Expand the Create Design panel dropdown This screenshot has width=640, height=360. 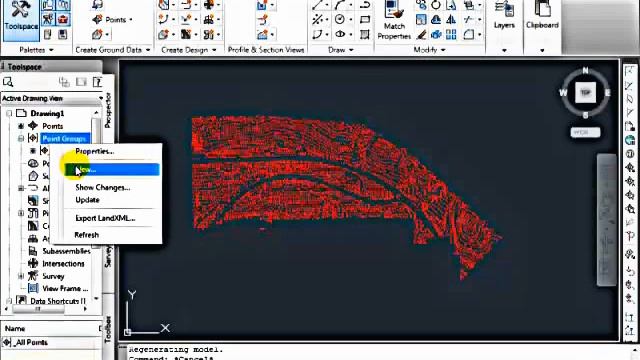click(x=214, y=50)
